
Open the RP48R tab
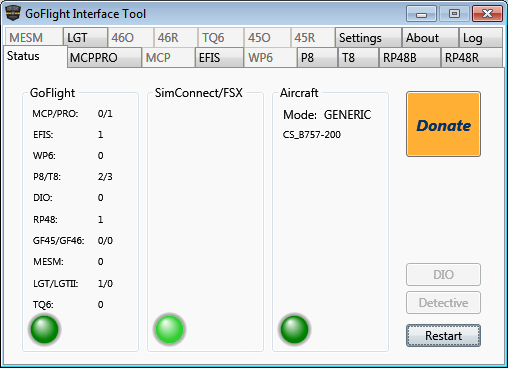(472, 58)
